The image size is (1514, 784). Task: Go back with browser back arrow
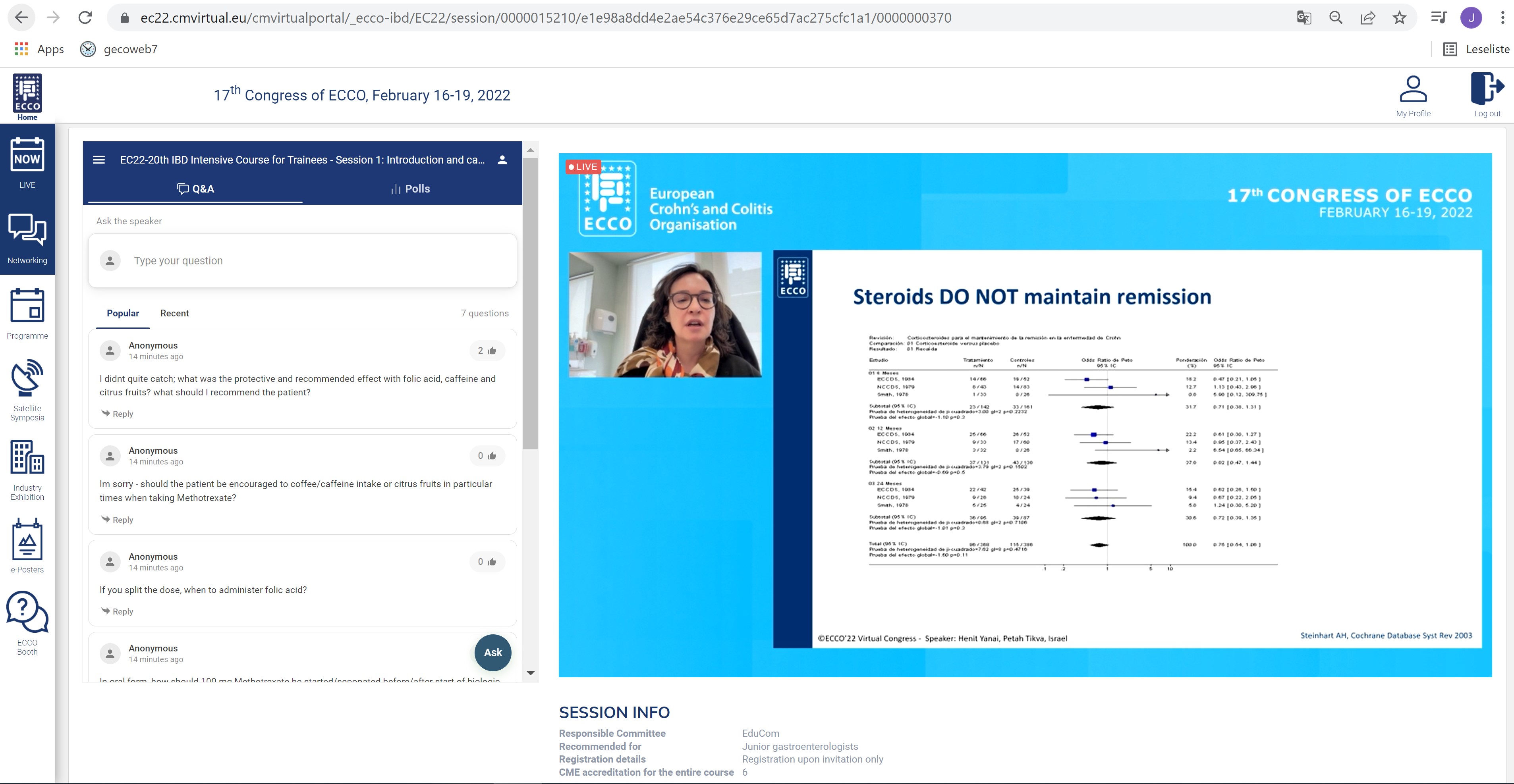point(22,17)
